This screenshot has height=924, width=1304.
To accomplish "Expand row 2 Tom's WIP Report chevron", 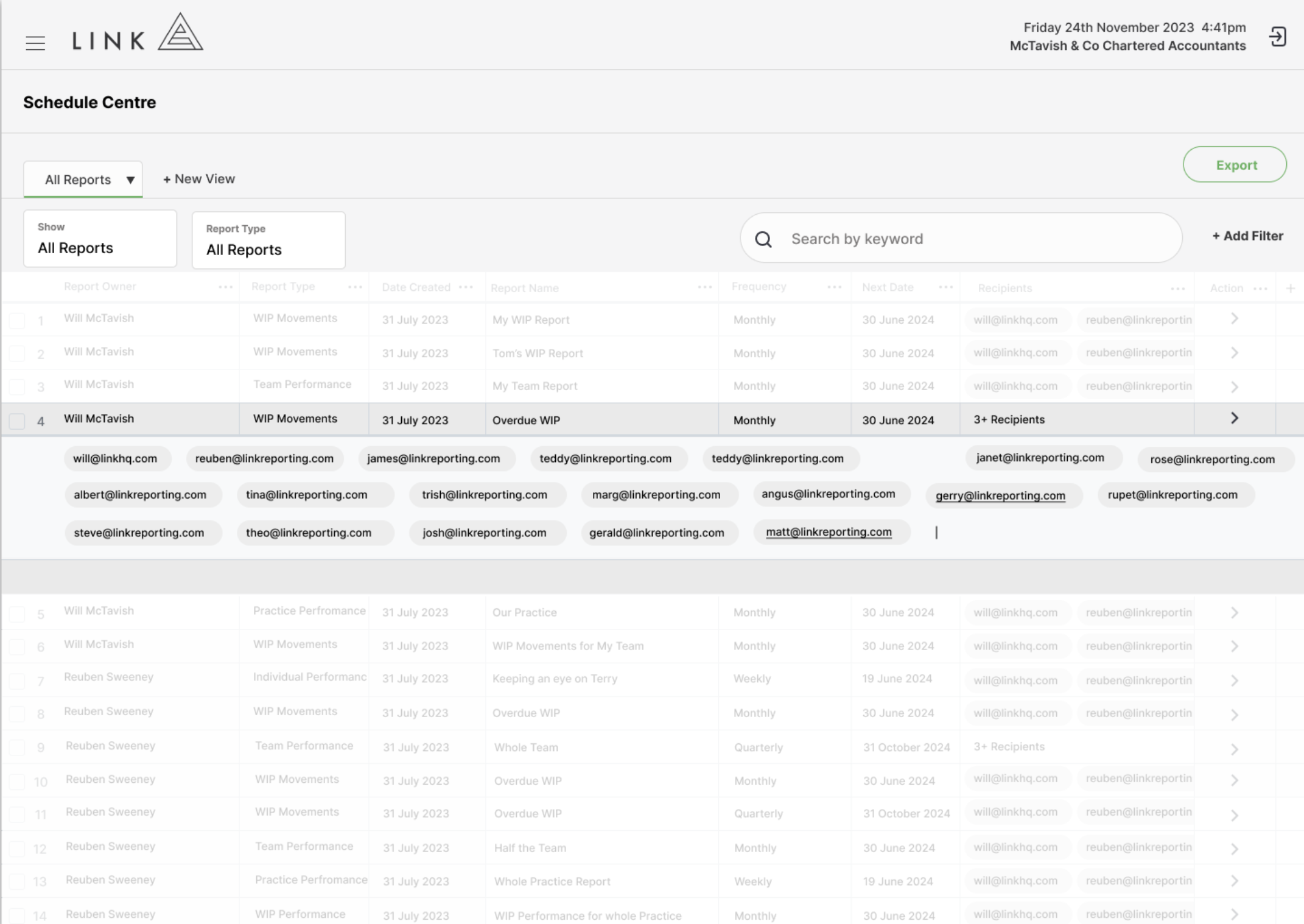I will click(1235, 353).
